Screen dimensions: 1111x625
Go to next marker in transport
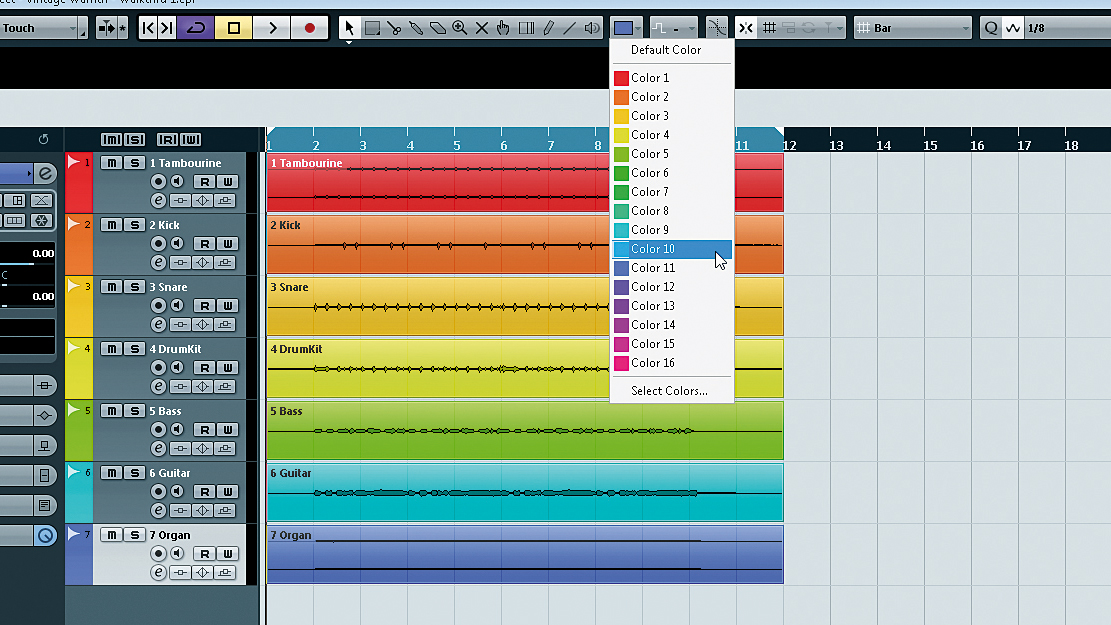point(167,28)
